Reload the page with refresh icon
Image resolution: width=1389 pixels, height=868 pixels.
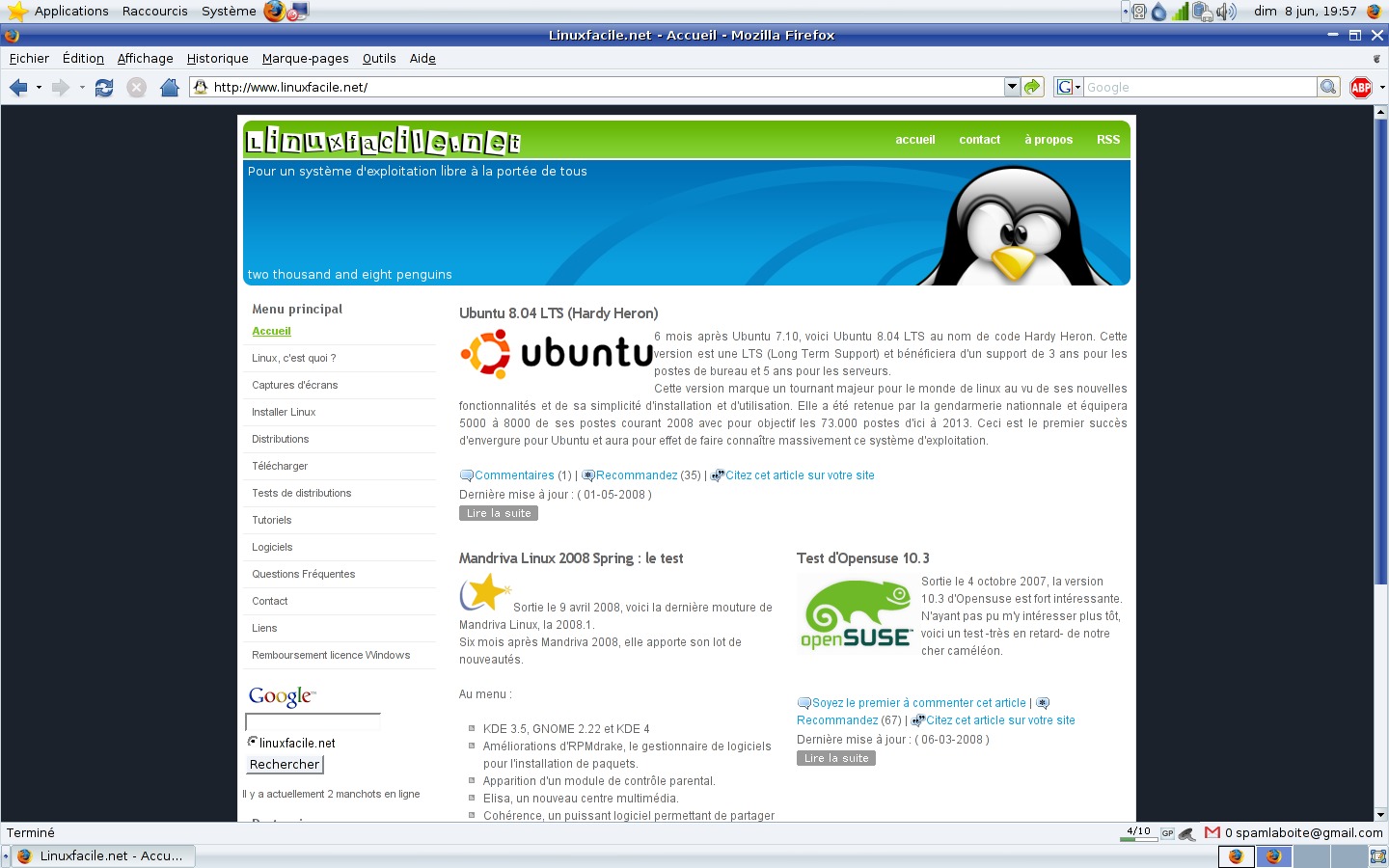104,88
